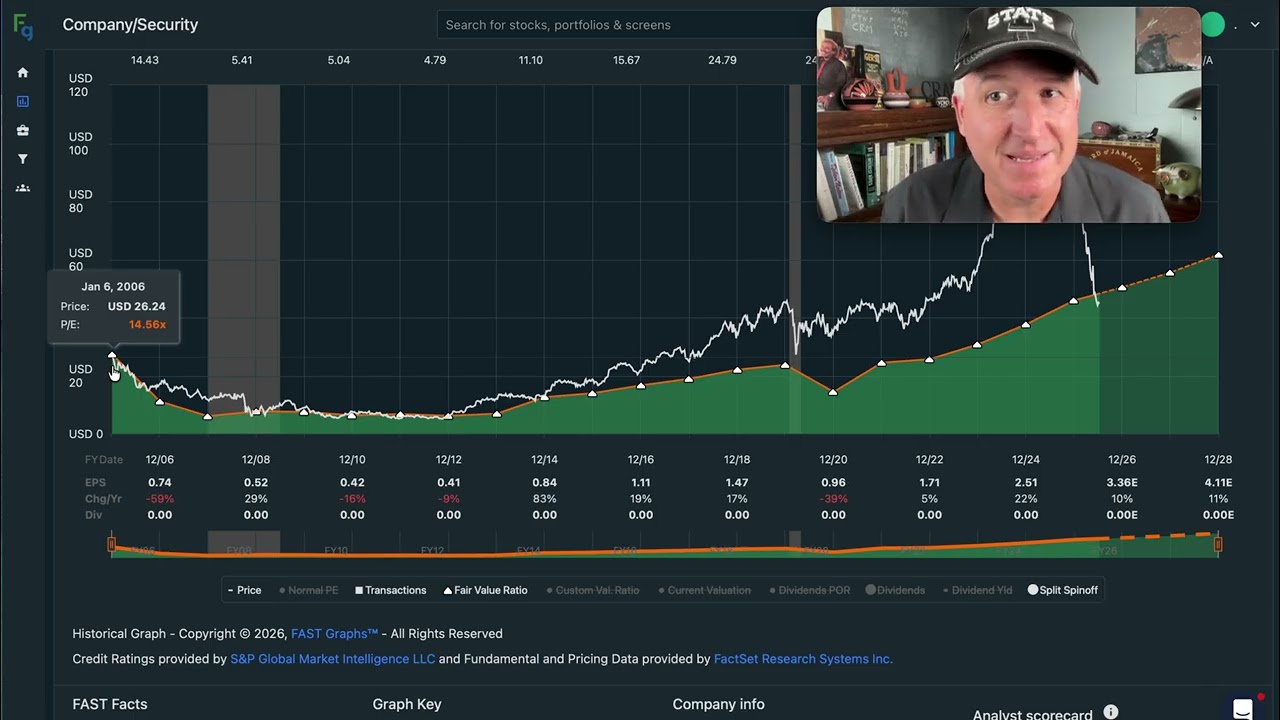Click the EPS estimate 4.11E
1280x720 pixels.
tap(1218, 483)
